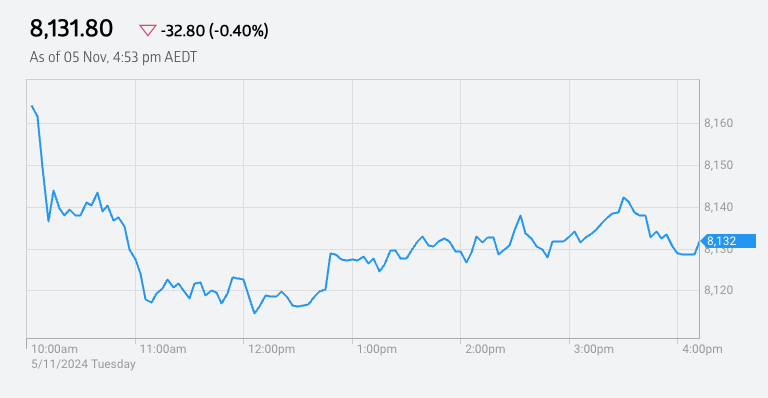Click the 5/11/2024 Tuesday date label
The height and width of the screenshot is (398, 768).
point(83,364)
